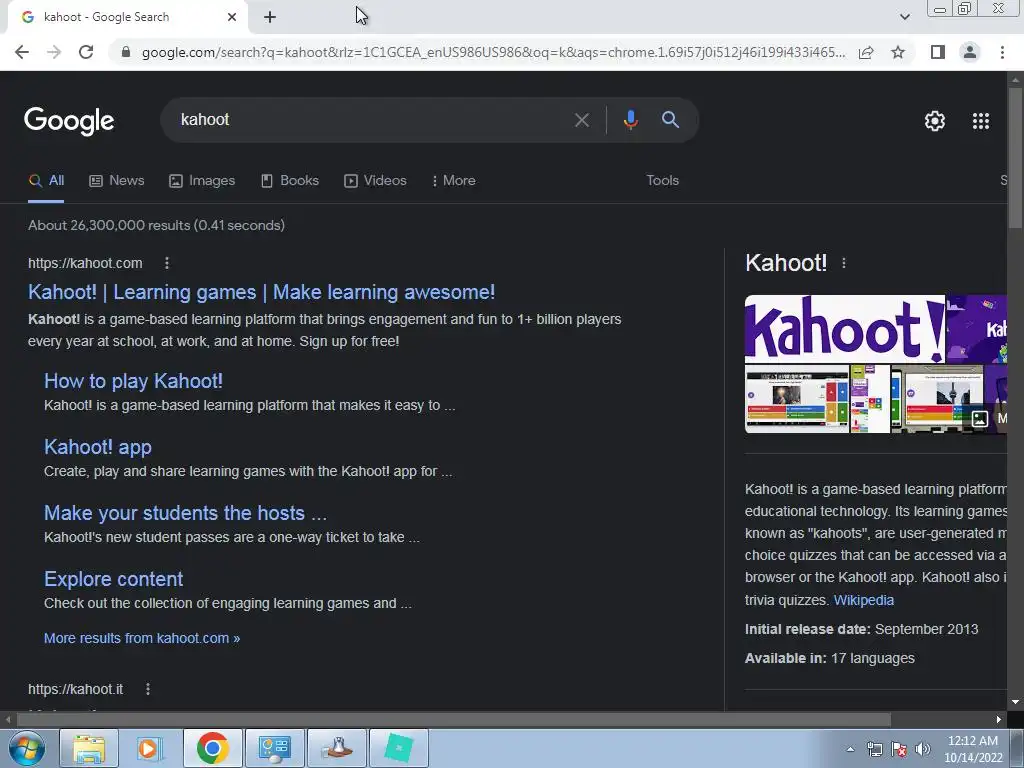
Task: Open Chrome profile avatar menu
Action: point(970,52)
